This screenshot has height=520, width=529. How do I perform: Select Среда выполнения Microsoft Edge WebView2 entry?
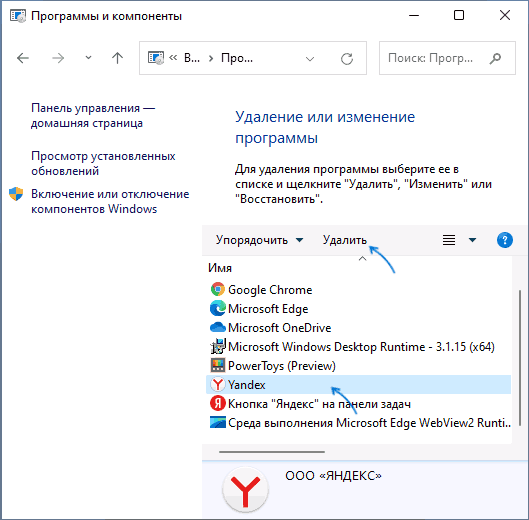click(x=369, y=422)
